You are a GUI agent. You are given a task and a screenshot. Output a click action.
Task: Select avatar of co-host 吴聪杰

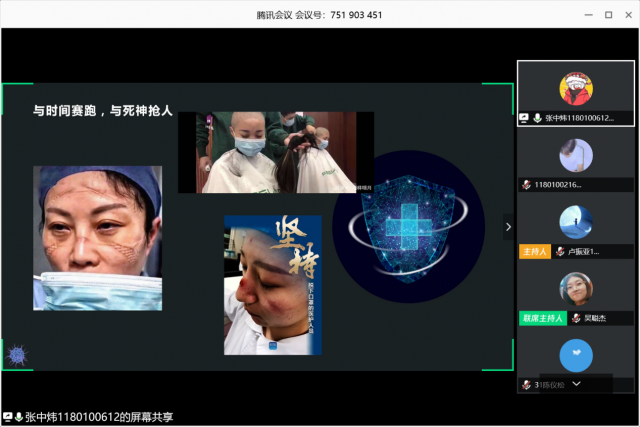pos(576,289)
